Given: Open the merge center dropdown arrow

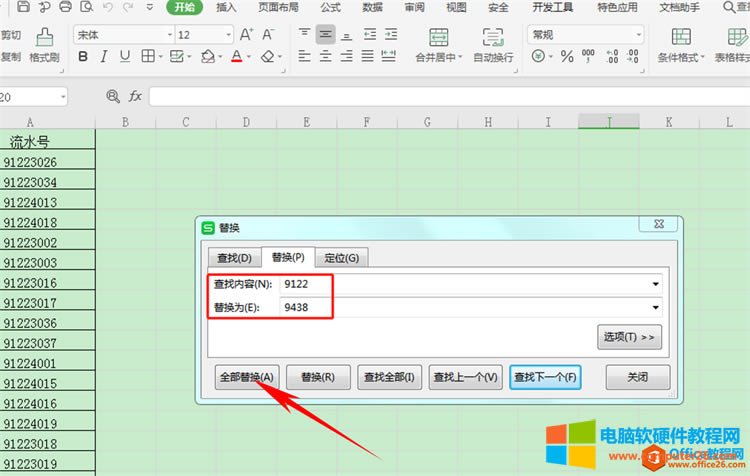Looking at the screenshot, I should click(x=460, y=57).
